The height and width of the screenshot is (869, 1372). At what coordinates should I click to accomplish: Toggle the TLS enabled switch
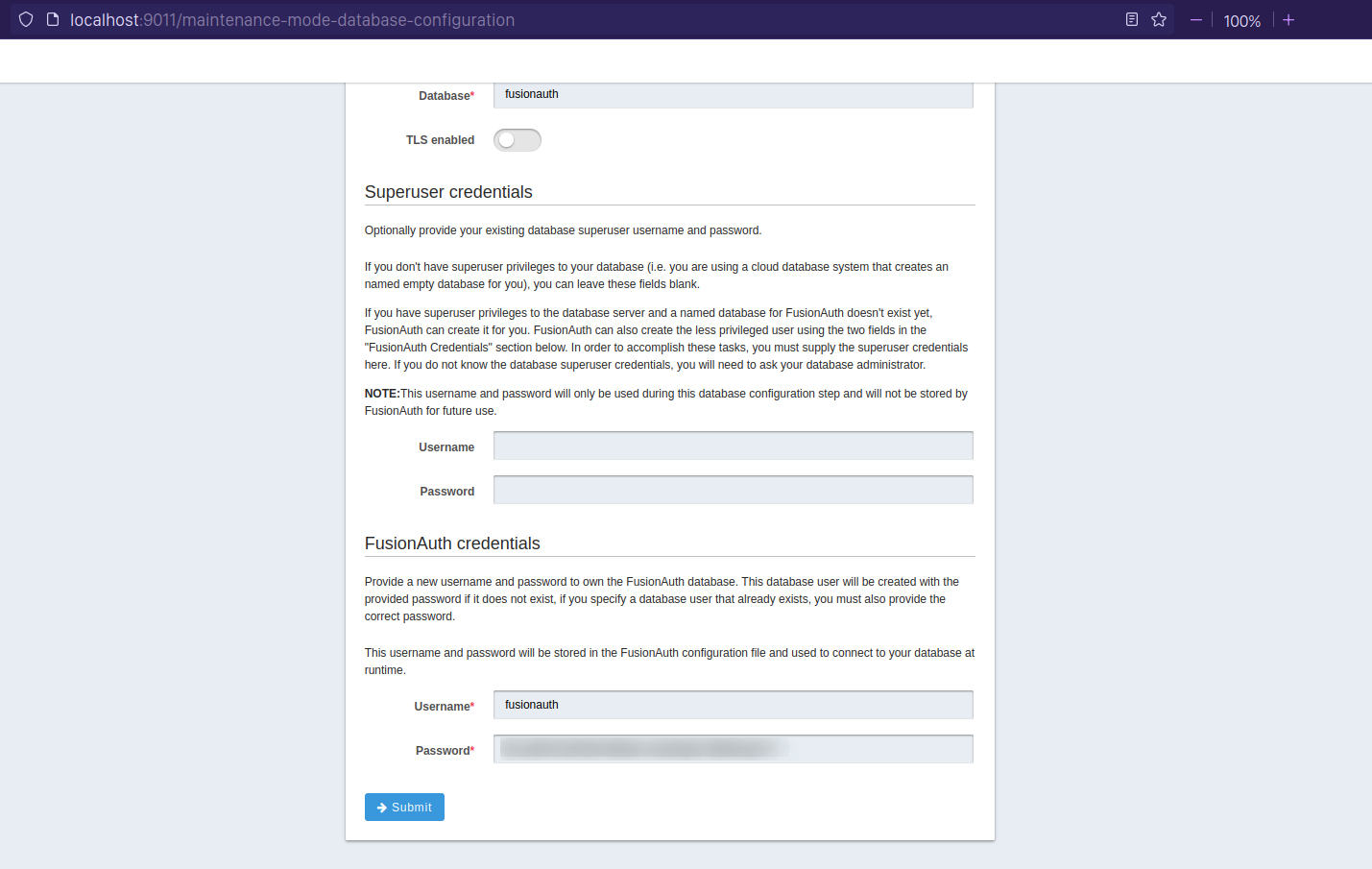tap(518, 140)
